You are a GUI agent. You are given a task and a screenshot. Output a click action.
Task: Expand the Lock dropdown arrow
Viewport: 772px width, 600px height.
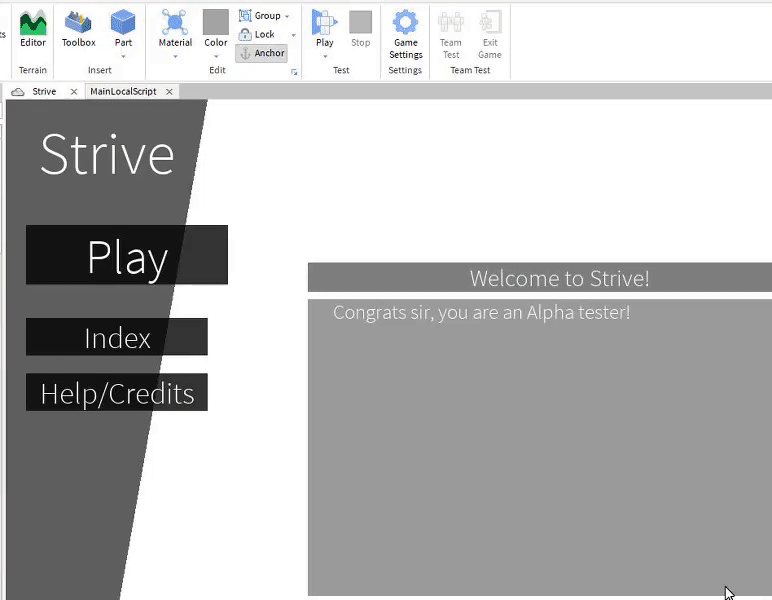click(x=293, y=35)
